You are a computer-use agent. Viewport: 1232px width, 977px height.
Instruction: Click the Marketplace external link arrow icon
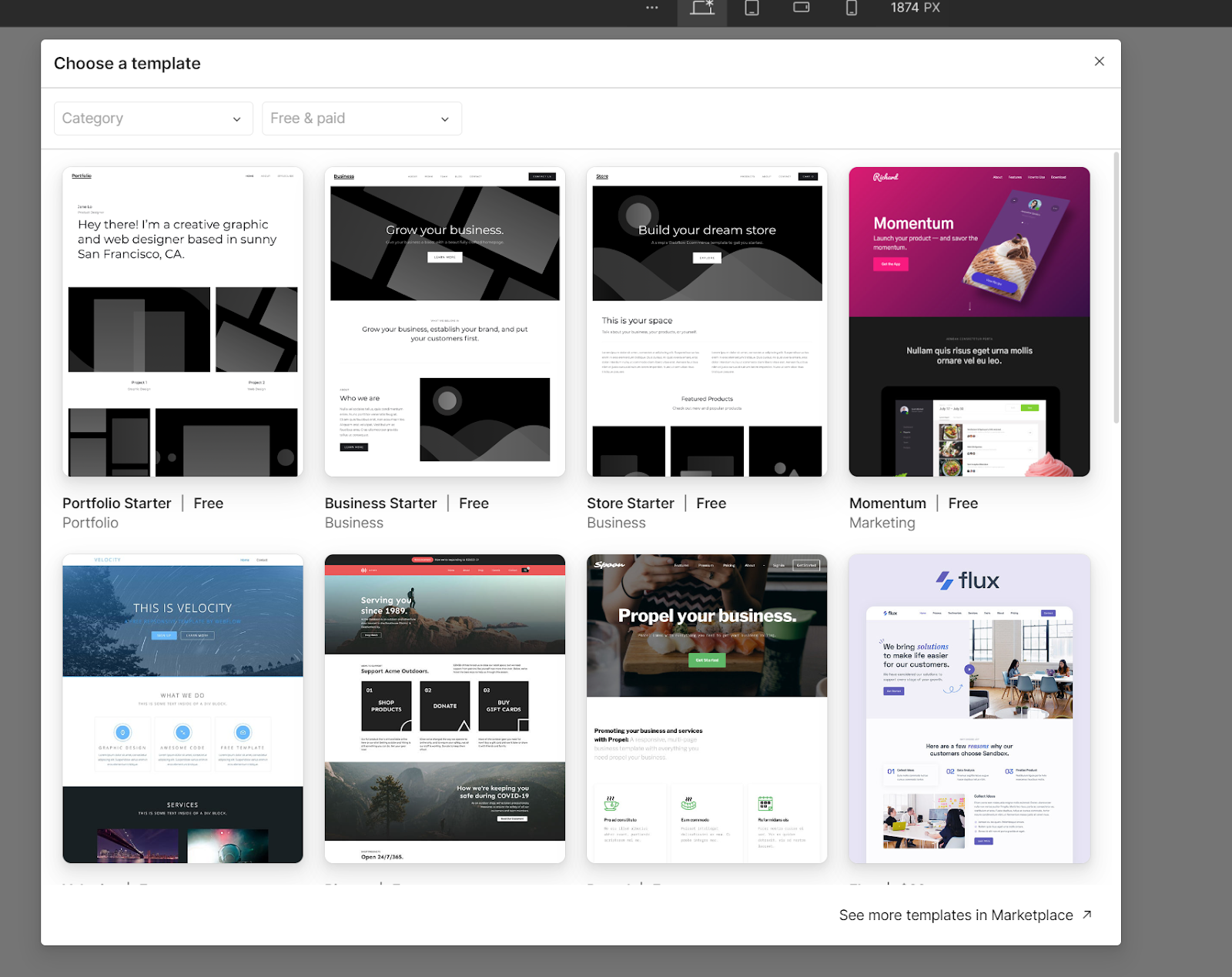(x=1087, y=915)
